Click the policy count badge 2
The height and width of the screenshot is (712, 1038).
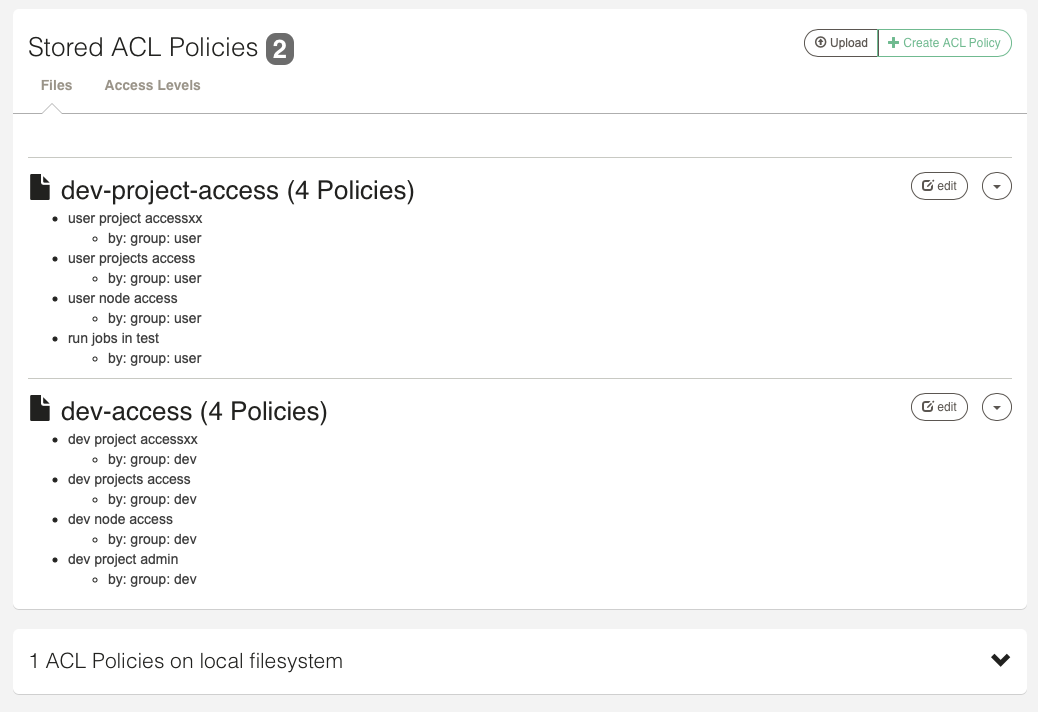280,49
